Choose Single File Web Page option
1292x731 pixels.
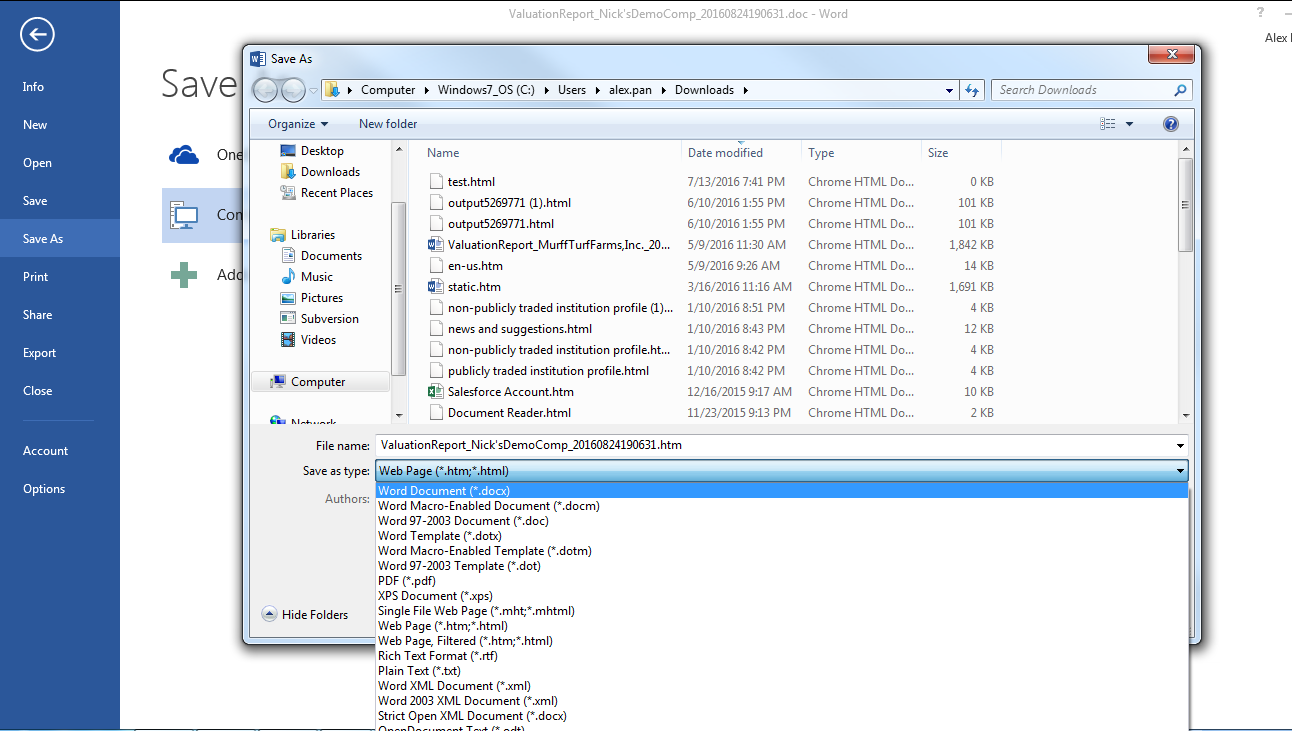pos(782,611)
